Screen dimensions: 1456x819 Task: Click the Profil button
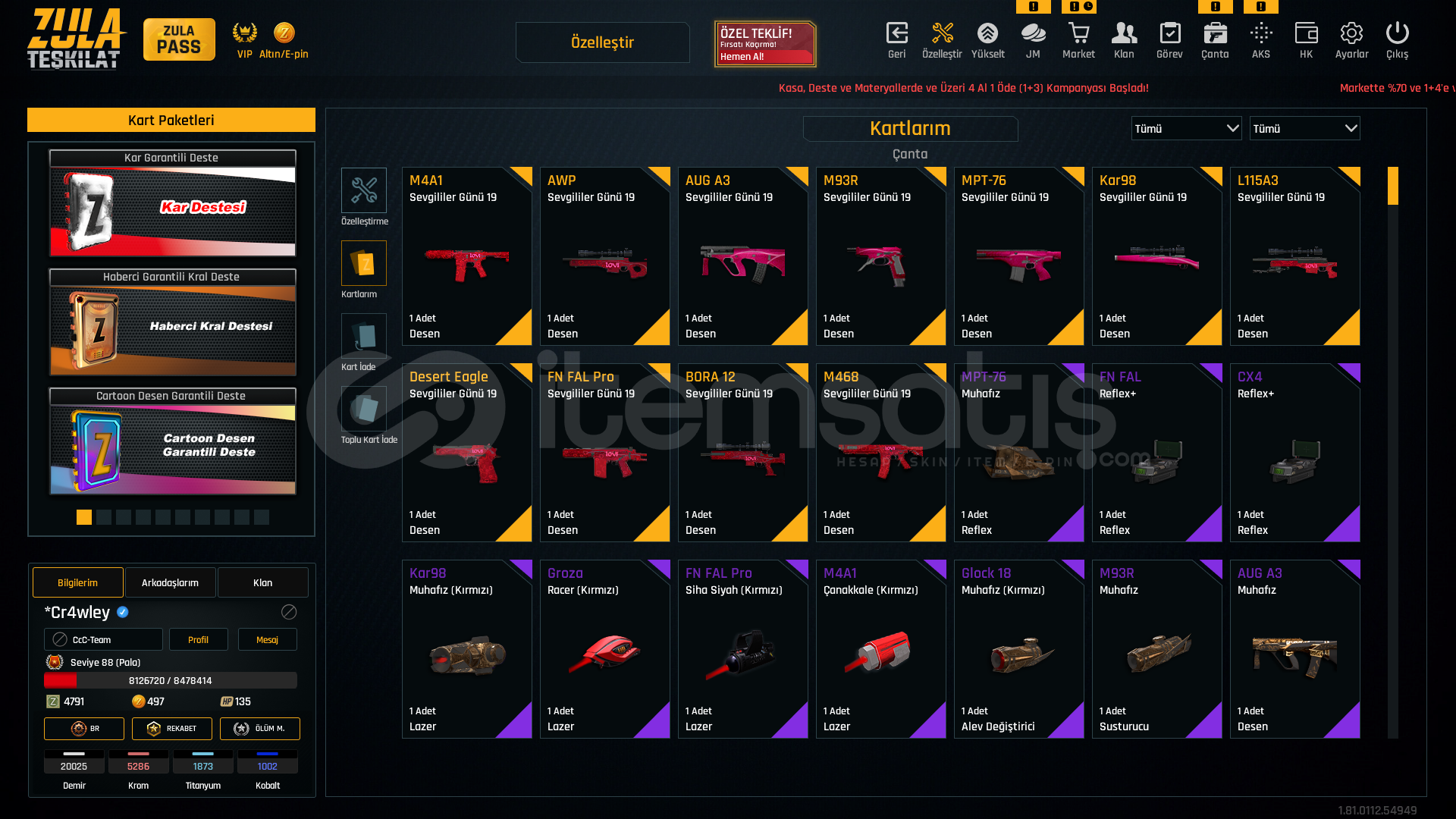198,639
